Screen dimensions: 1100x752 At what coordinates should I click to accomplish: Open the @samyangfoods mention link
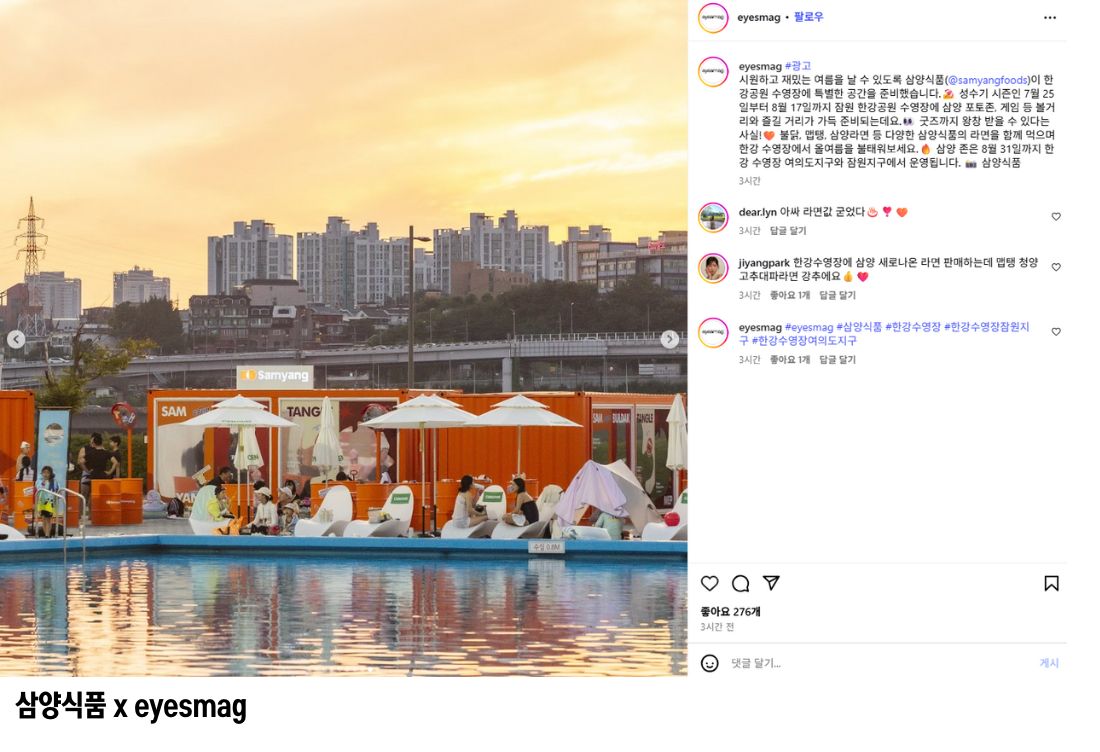click(x=987, y=80)
